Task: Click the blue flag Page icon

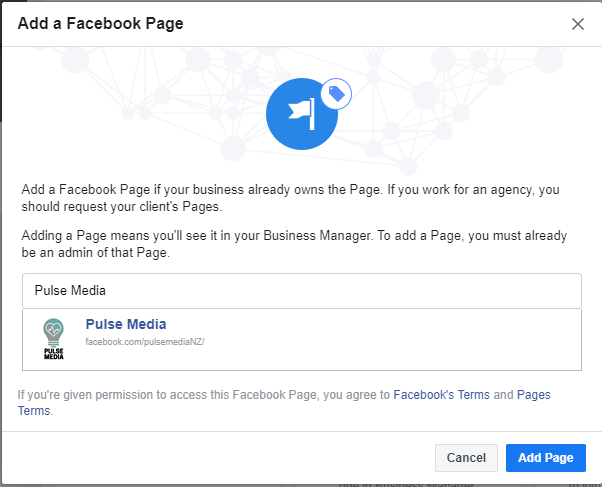Action: click(302, 114)
